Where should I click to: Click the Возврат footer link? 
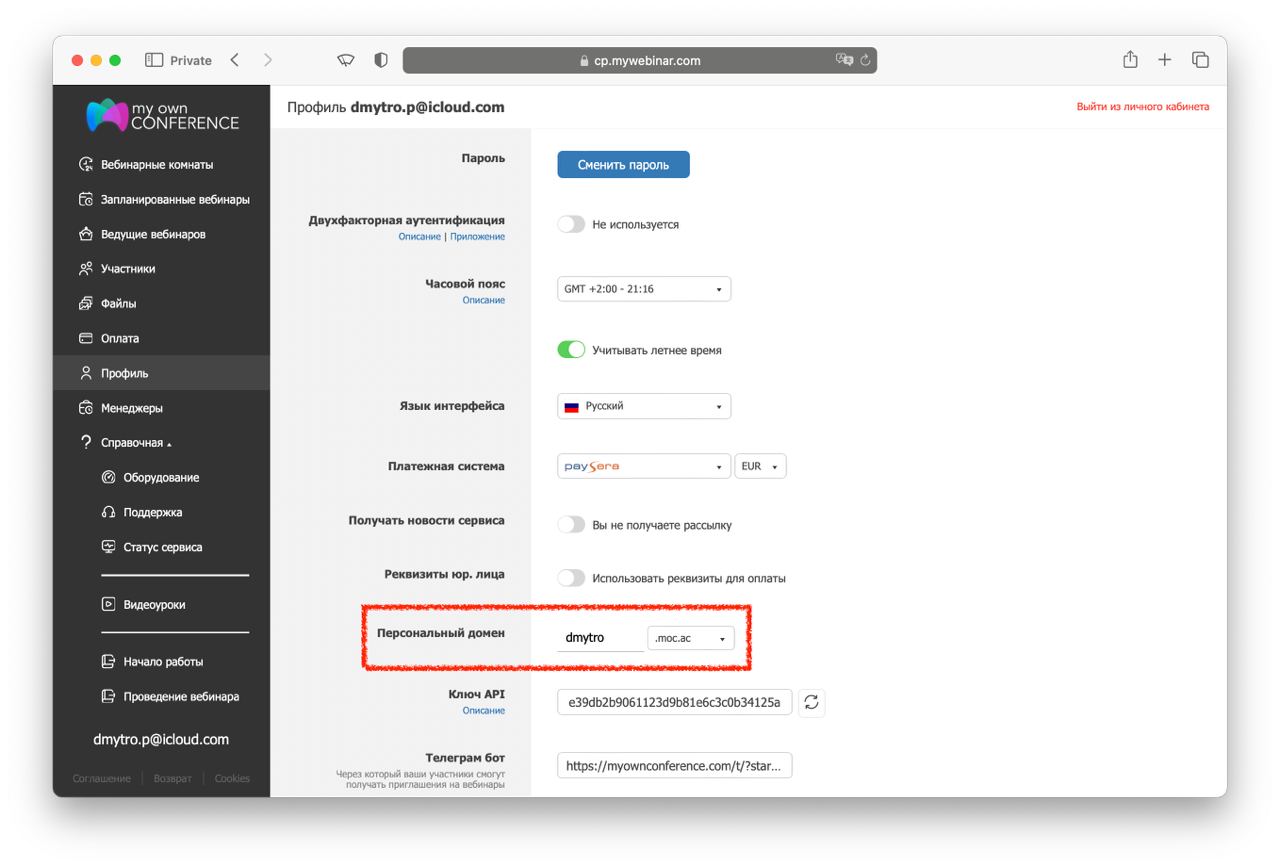pos(173,779)
